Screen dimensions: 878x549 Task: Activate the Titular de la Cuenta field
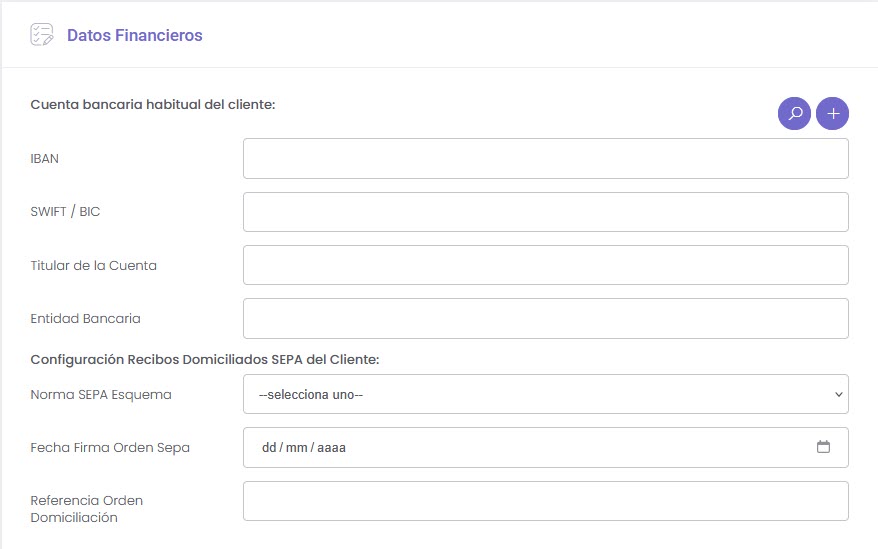[x=545, y=265]
